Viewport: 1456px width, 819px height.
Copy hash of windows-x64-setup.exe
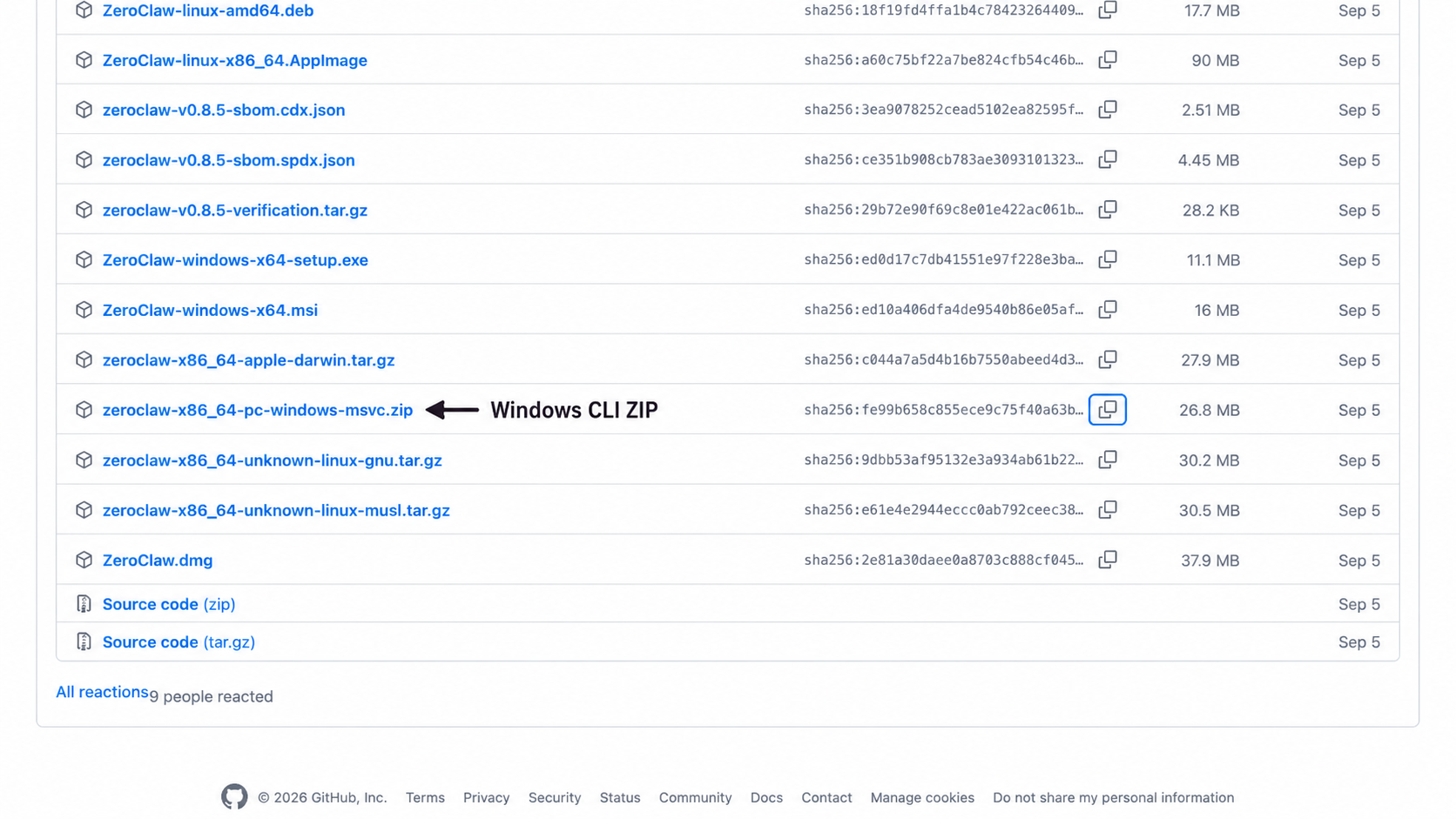[x=1107, y=260]
